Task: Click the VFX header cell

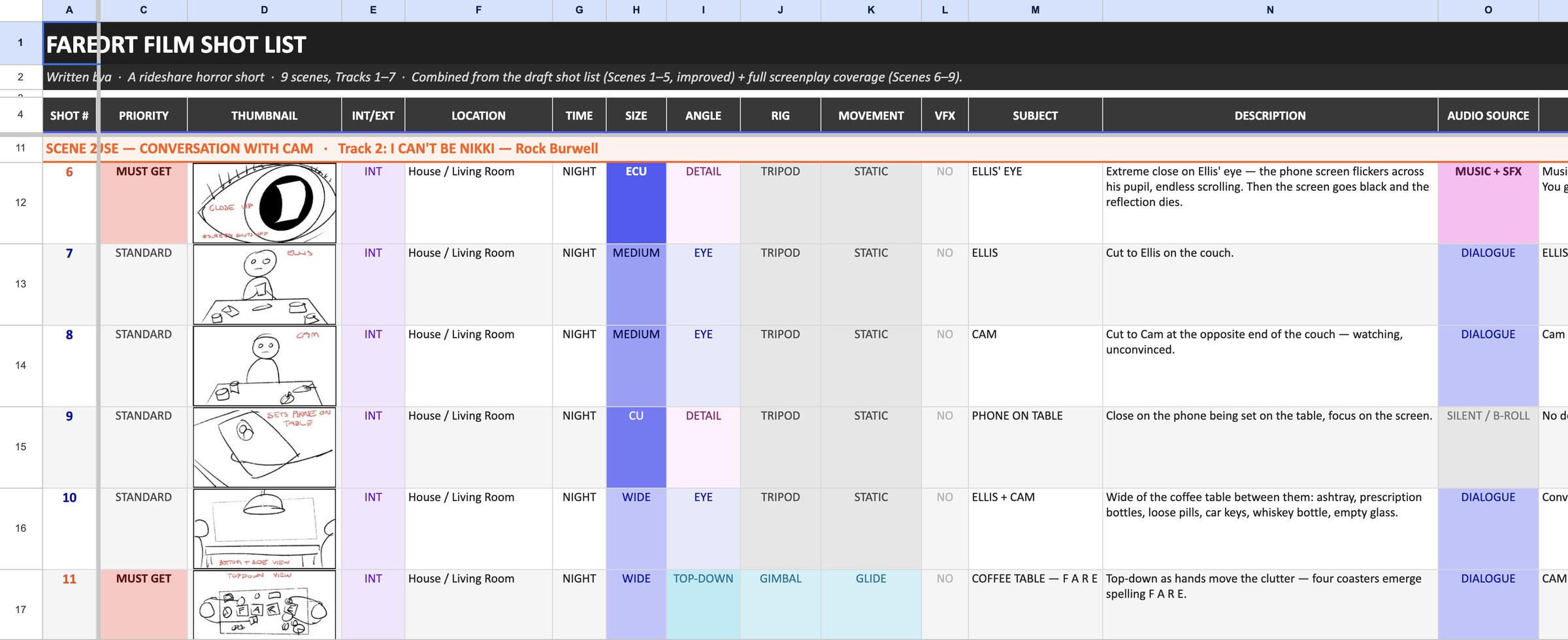Action: [945, 116]
